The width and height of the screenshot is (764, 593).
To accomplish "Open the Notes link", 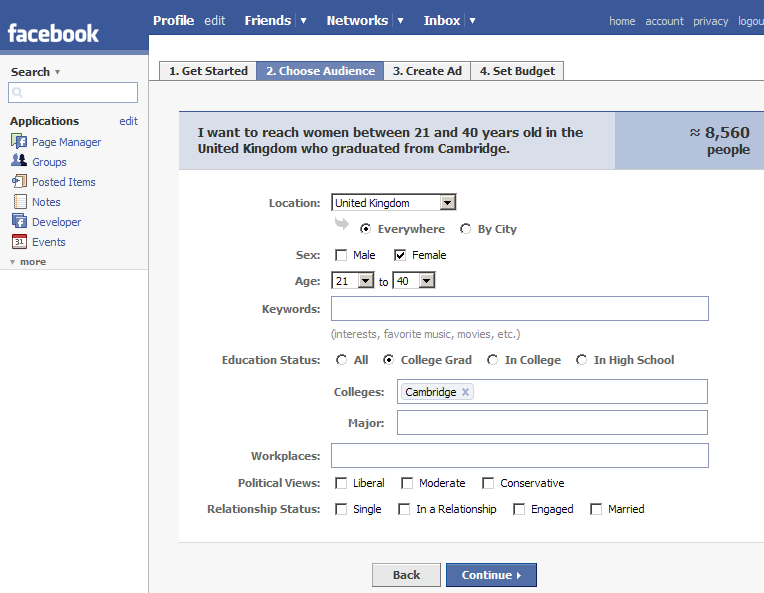I will pyautogui.click(x=46, y=202).
